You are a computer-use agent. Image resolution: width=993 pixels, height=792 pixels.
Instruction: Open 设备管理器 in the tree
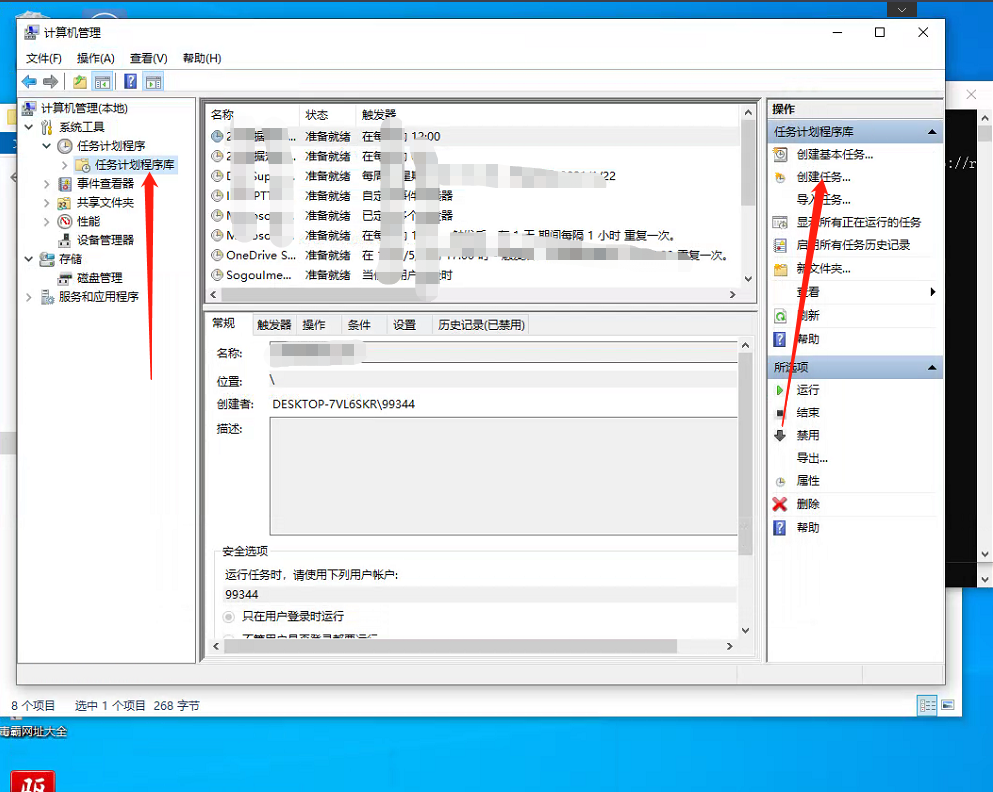pos(105,240)
